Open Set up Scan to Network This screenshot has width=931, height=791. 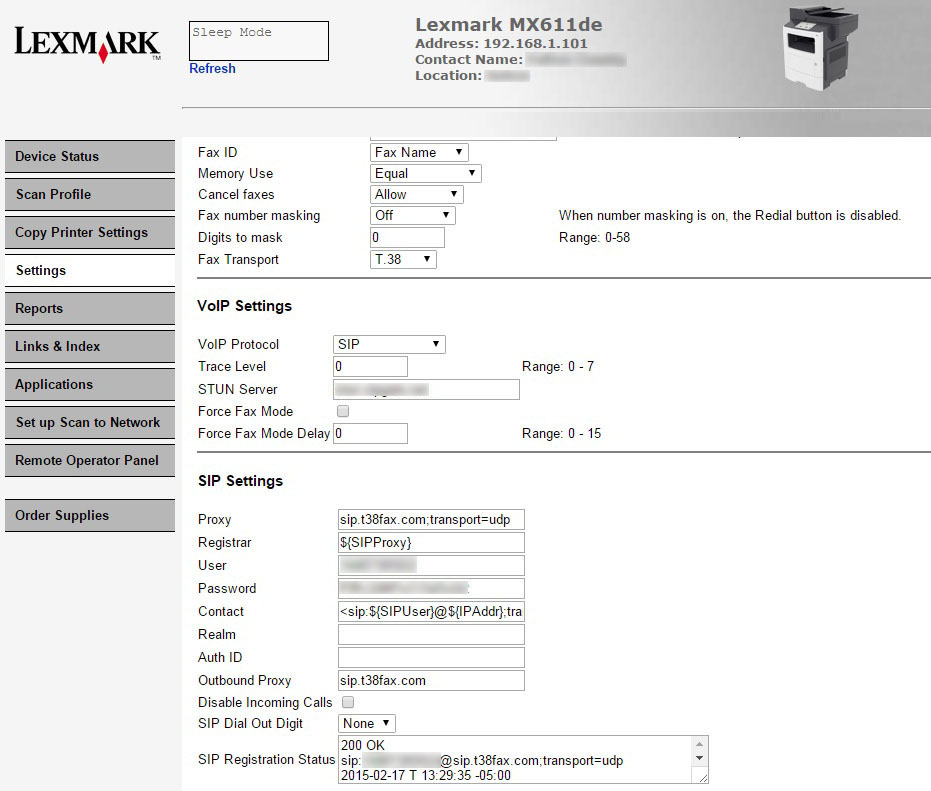(x=90, y=422)
